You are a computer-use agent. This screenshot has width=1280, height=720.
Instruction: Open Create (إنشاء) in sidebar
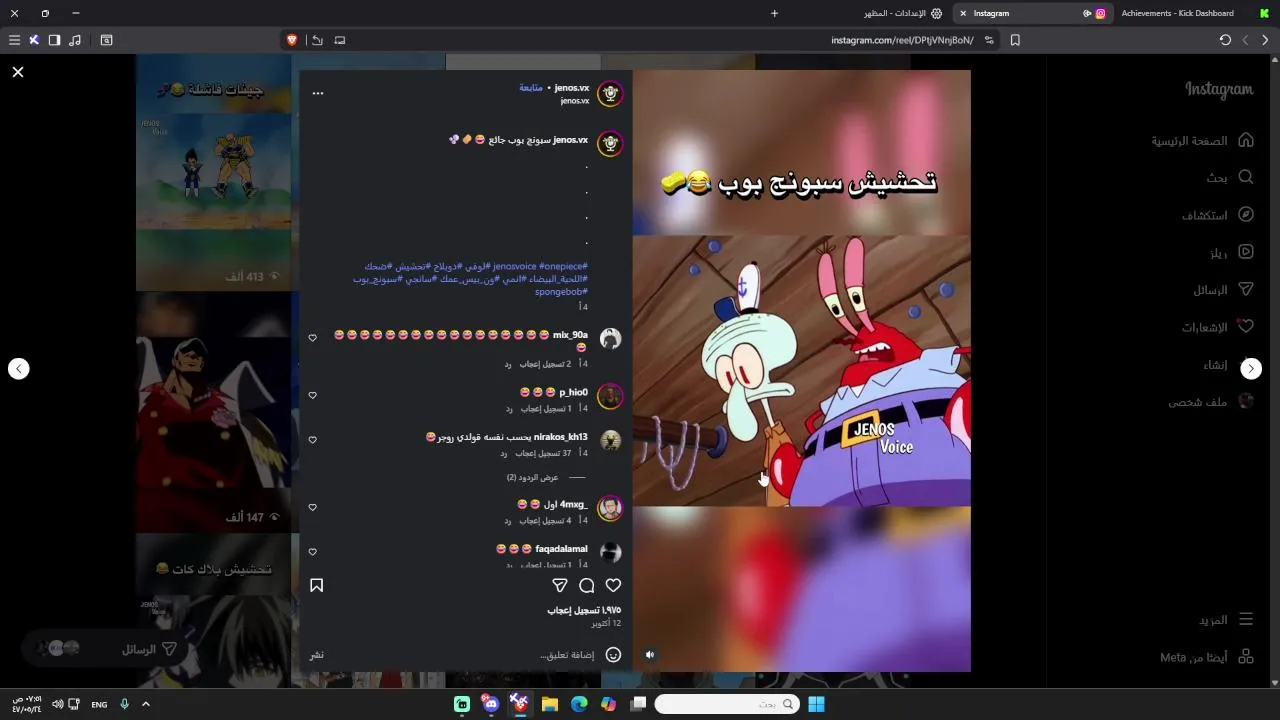click(x=1228, y=365)
